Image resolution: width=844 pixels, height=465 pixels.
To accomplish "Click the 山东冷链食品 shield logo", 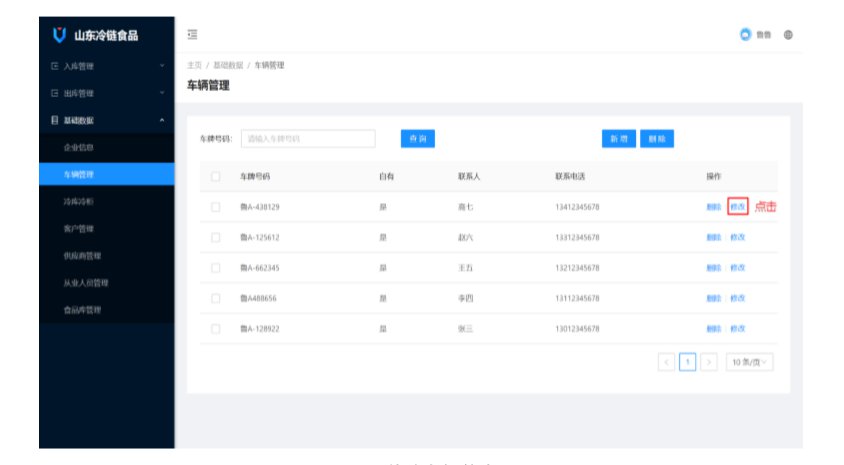I will [x=60, y=36].
